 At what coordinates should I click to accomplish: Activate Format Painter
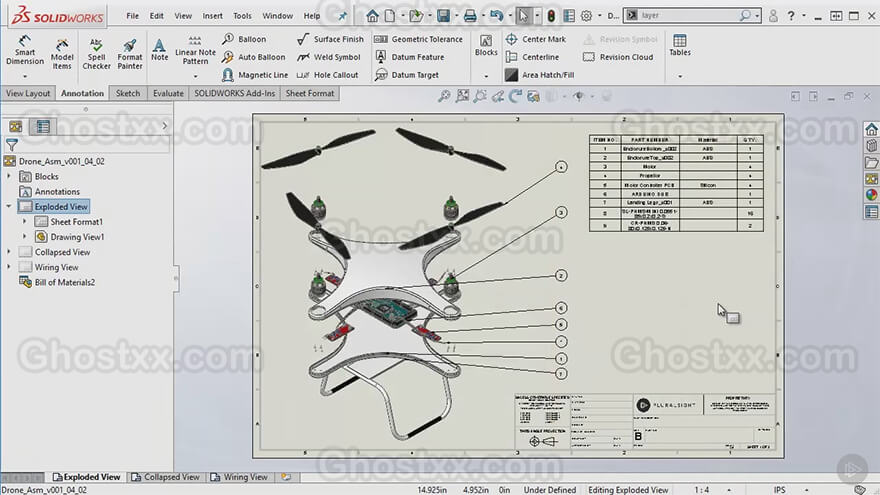[130, 54]
